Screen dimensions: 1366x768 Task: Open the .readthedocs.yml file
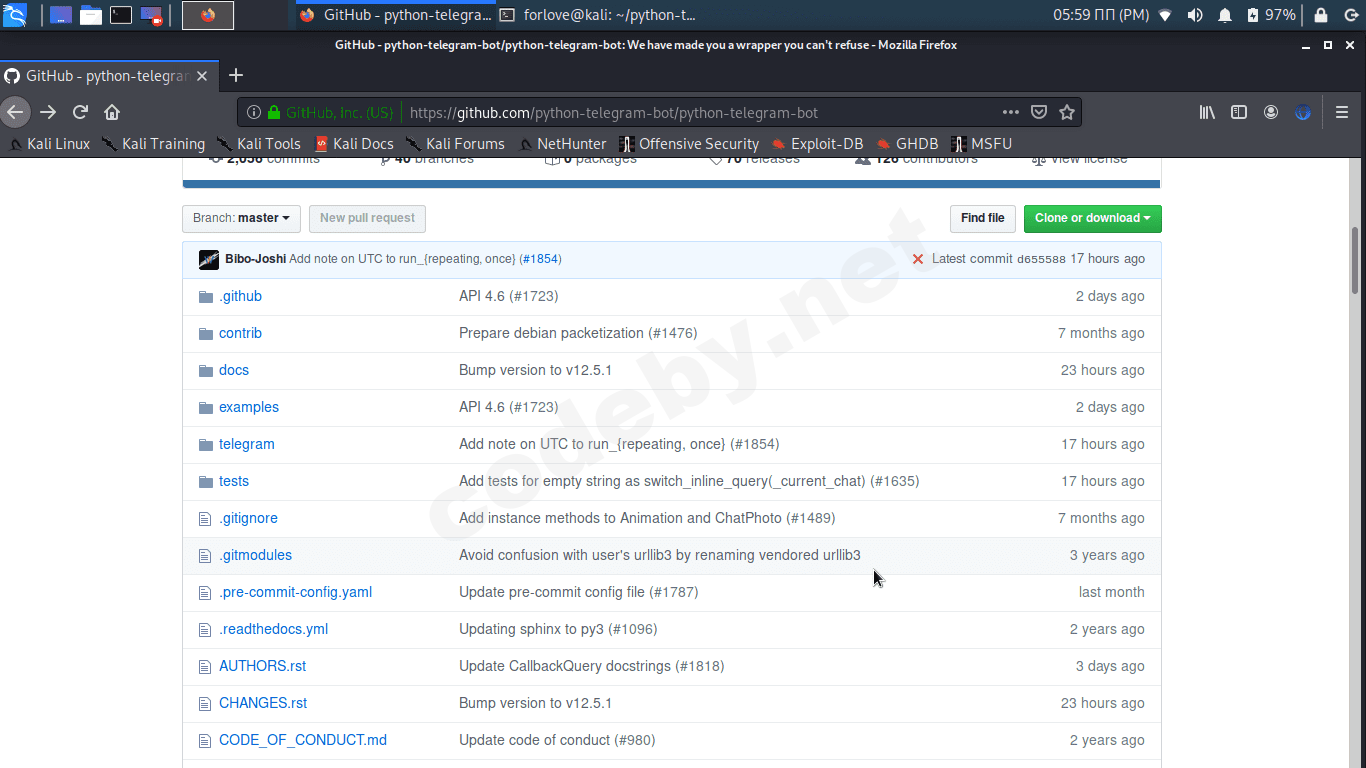click(273, 629)
